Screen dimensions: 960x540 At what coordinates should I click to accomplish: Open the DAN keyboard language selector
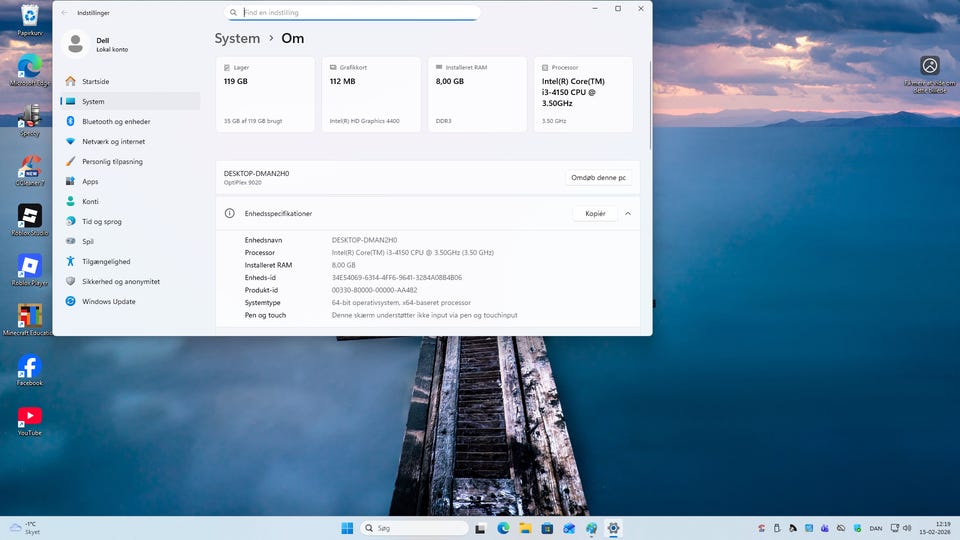(875, 528)
